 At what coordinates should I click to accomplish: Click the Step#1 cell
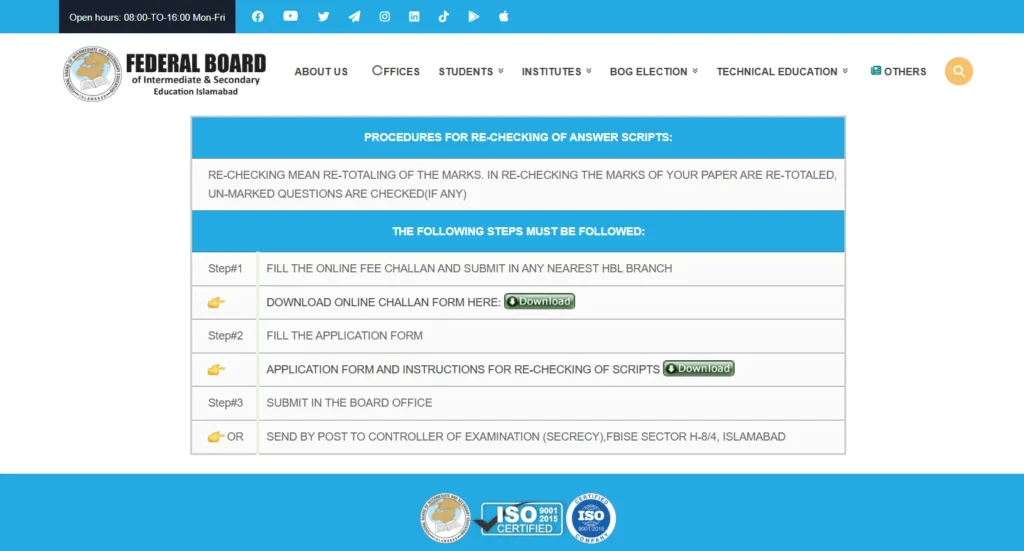pos(225,268)
